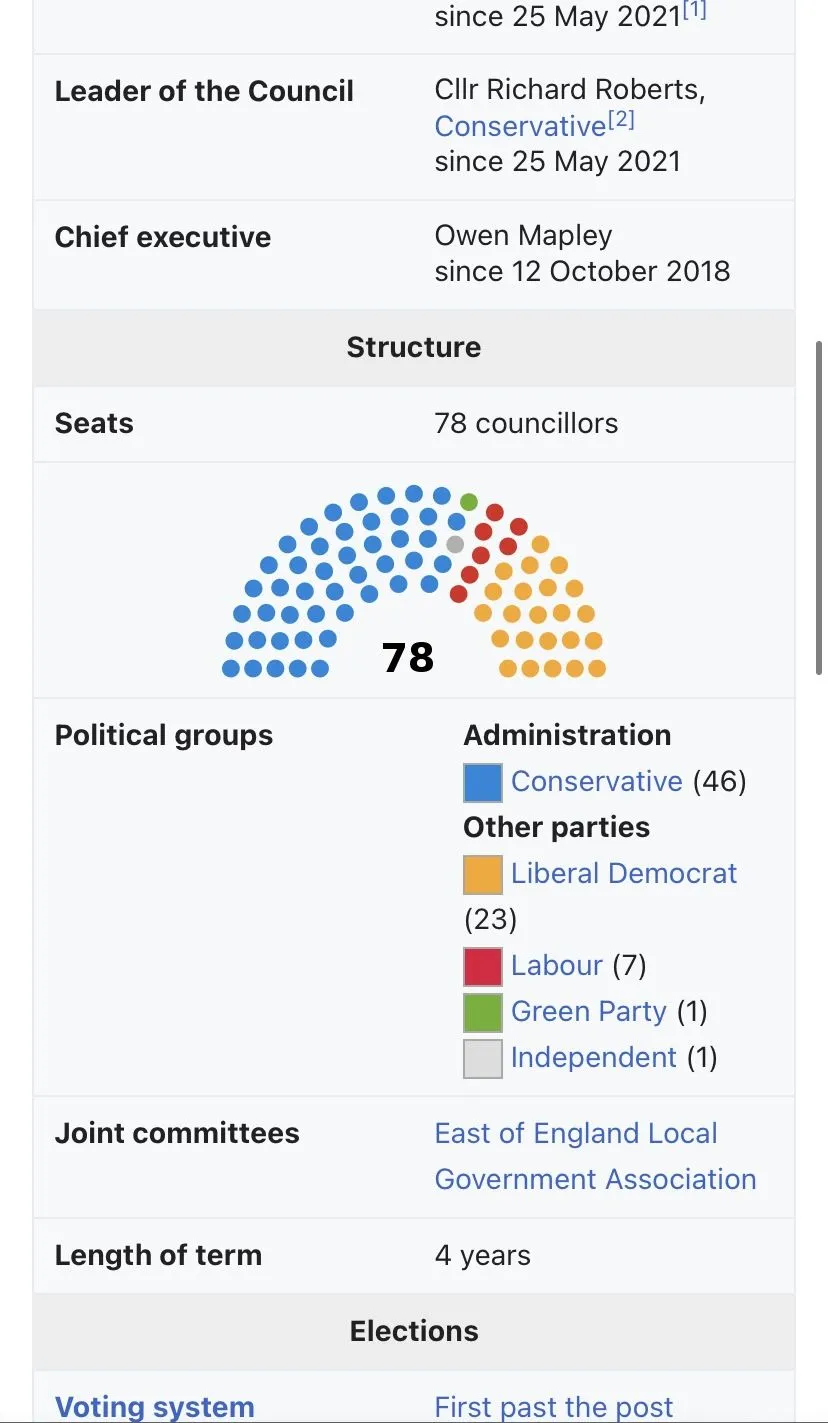Open the Conservative link under Administration

click(x=596, y=781)
